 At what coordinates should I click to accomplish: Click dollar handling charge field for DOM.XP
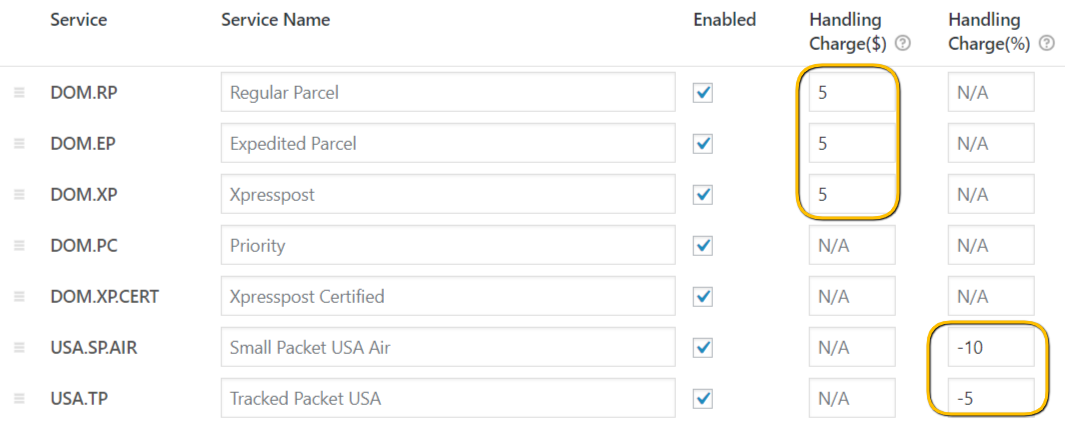point(852,194)
